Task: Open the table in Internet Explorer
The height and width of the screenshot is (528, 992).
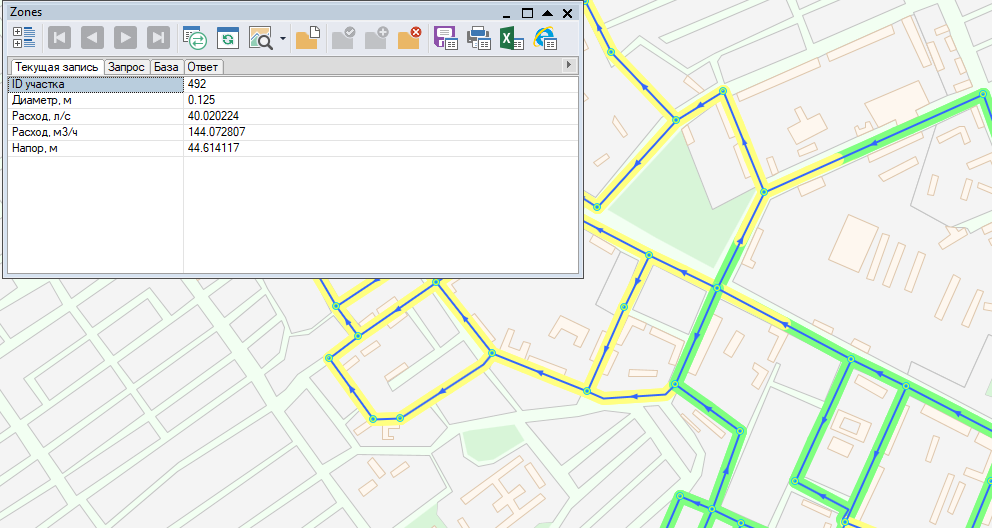Action: click(545, 39)
